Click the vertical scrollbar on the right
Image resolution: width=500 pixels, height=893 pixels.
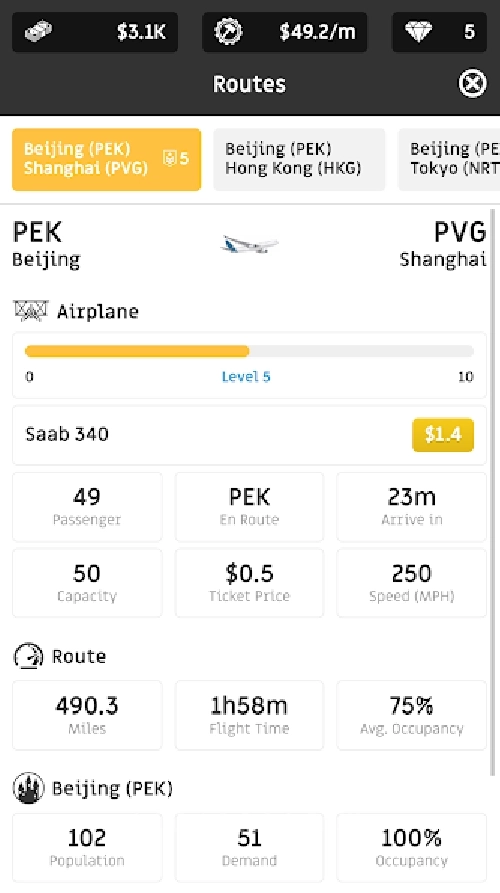click(x=493, y=492)
